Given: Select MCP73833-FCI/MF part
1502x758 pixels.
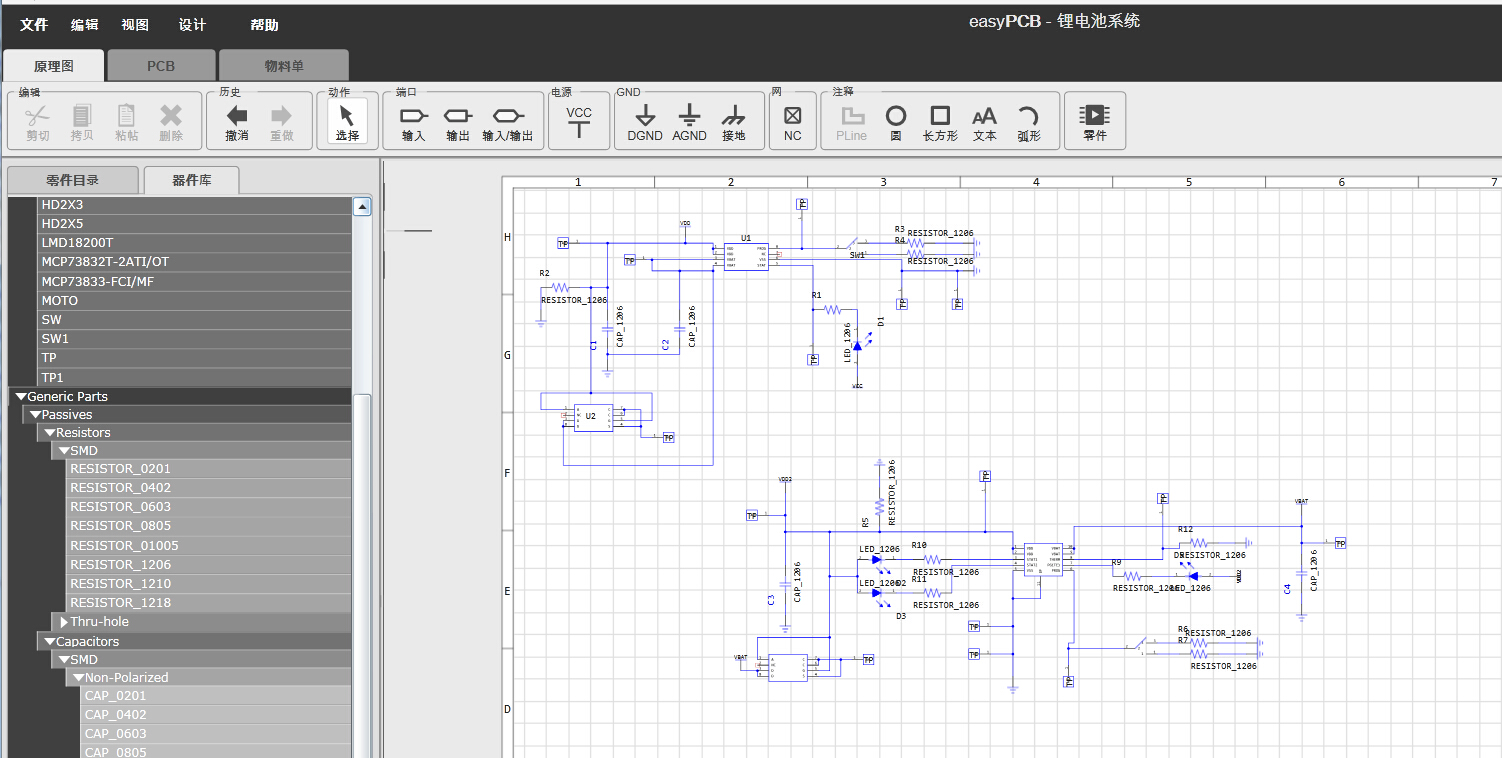Looking at the screenshot, I should pos(194,282).
